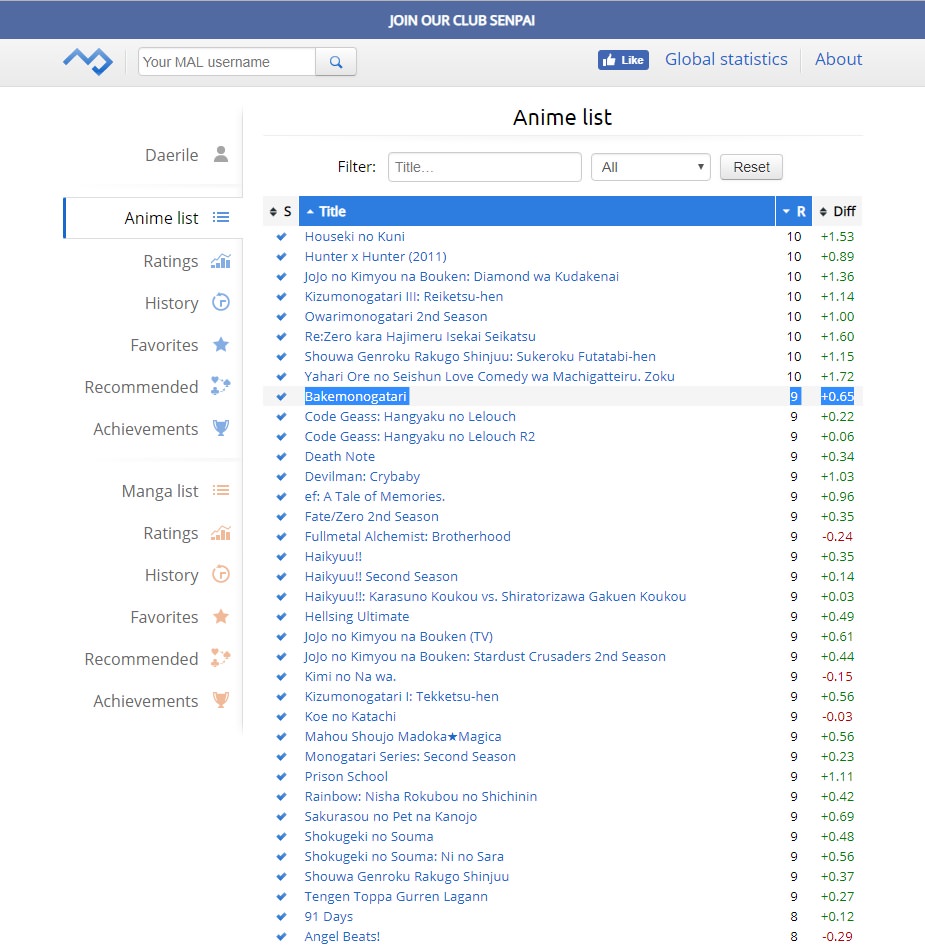This screenshot has width=925, height=945.
Task: Open ef: A Tale of Memories. link
Action: [374, 497]
